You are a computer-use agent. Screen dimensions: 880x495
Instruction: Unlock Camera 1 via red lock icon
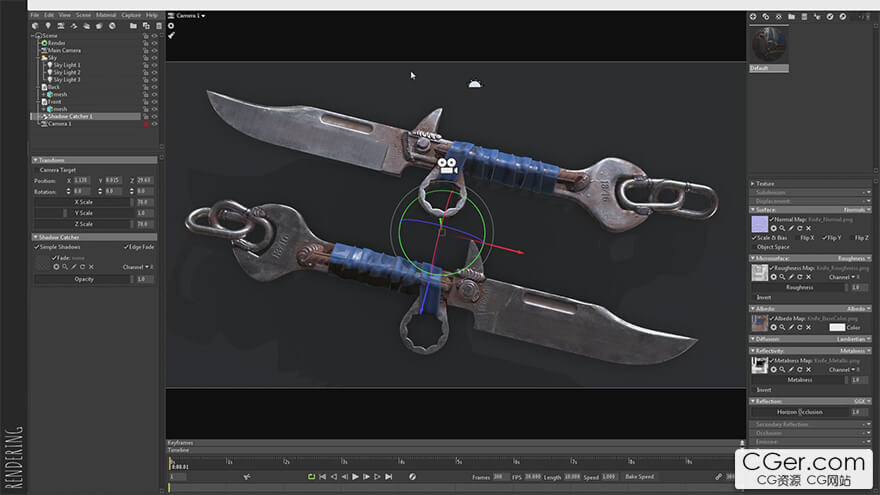tap(146, 123)
